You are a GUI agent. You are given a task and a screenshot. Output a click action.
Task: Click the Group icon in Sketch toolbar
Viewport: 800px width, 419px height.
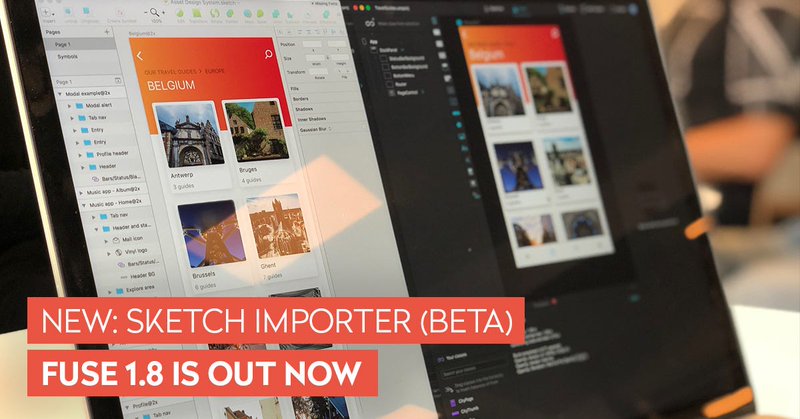point(69,11)
